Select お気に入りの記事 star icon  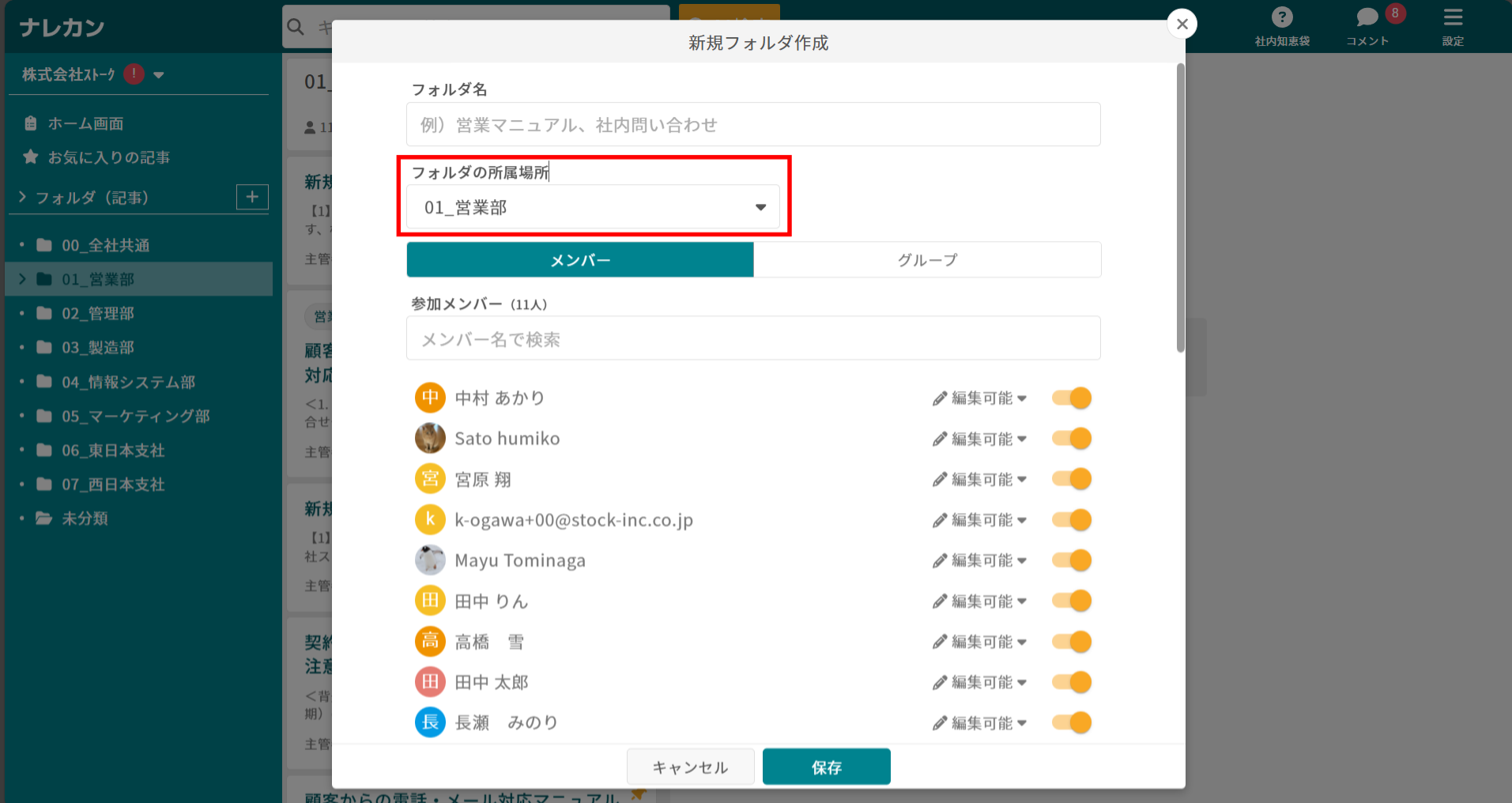(x=30, y=156)
